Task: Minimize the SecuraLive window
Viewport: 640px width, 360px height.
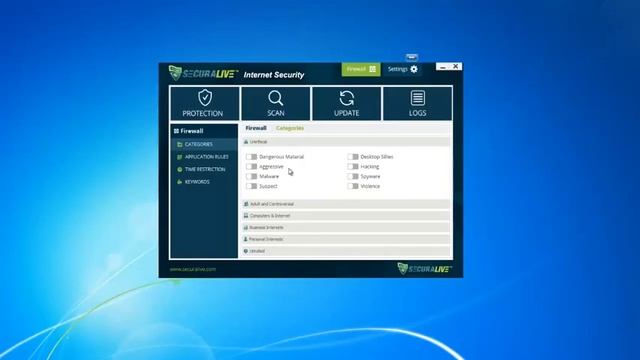Action: pos(443,67)
